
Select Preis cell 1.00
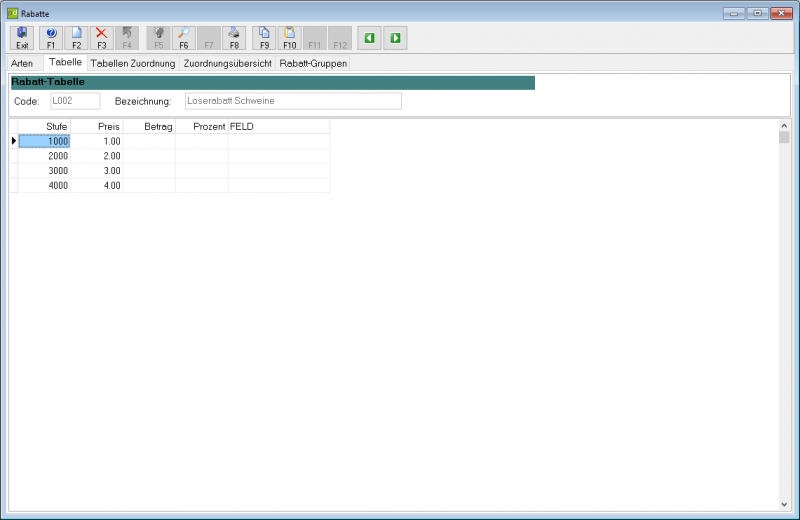[97, 141]
